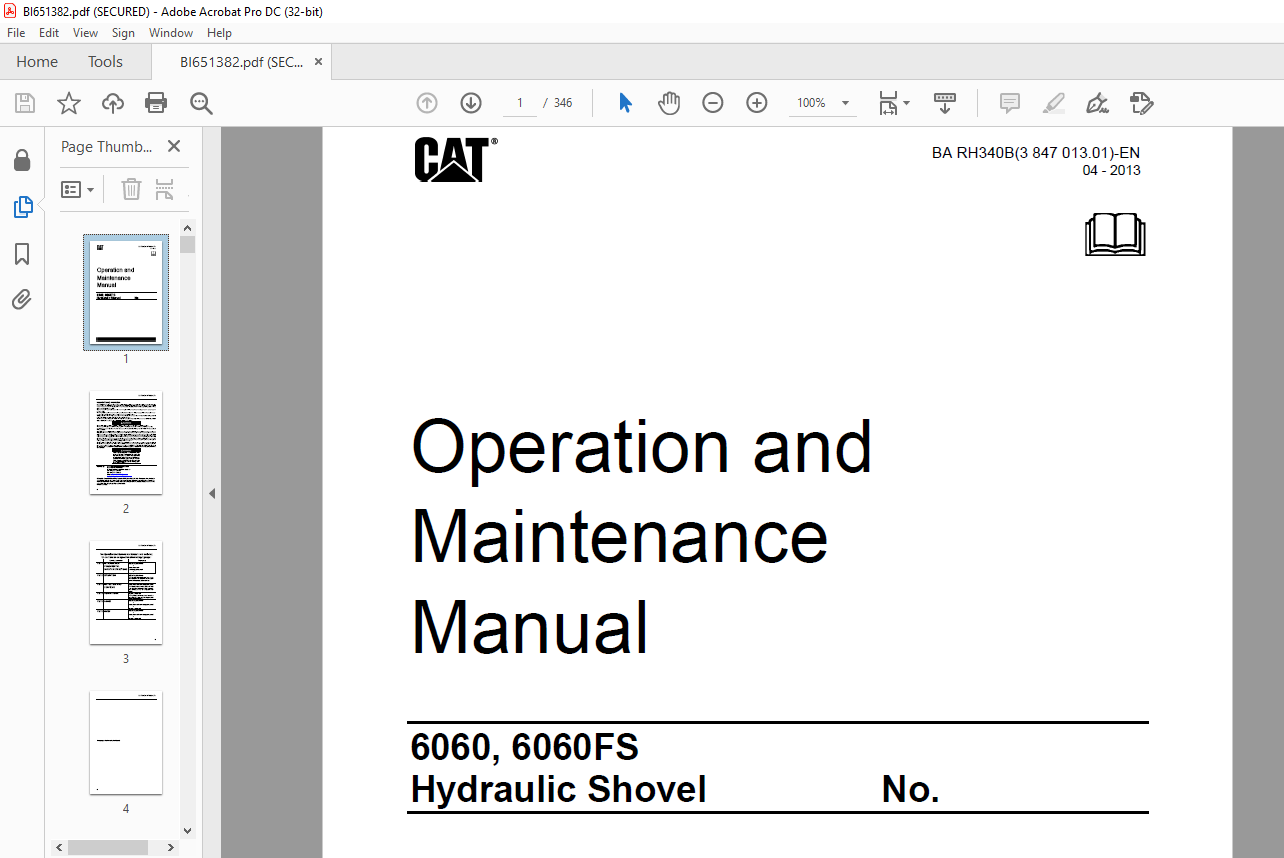Open the Sign menu
The width and height of the screenshot is (1284, 858).
coord(123,33)
